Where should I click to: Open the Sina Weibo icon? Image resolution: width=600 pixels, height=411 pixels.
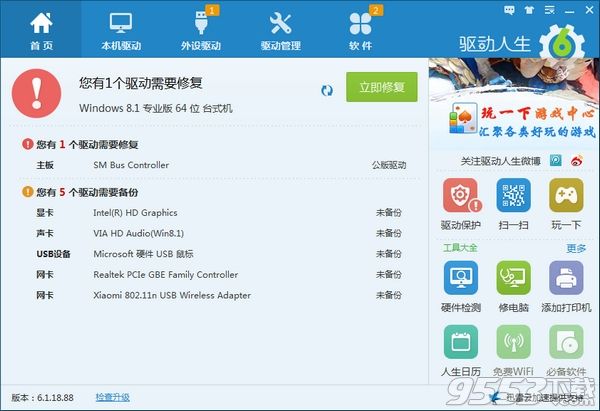577,161
